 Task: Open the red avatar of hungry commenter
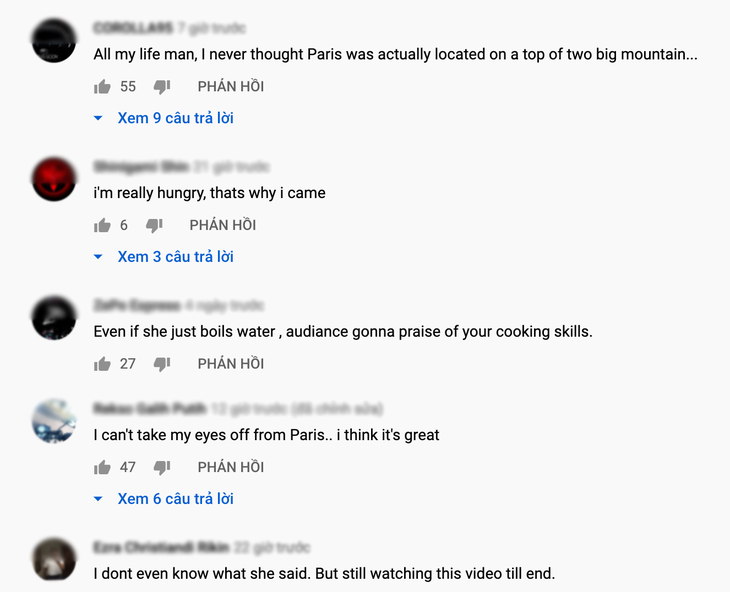pyautogui.click(x=54, y=179)
